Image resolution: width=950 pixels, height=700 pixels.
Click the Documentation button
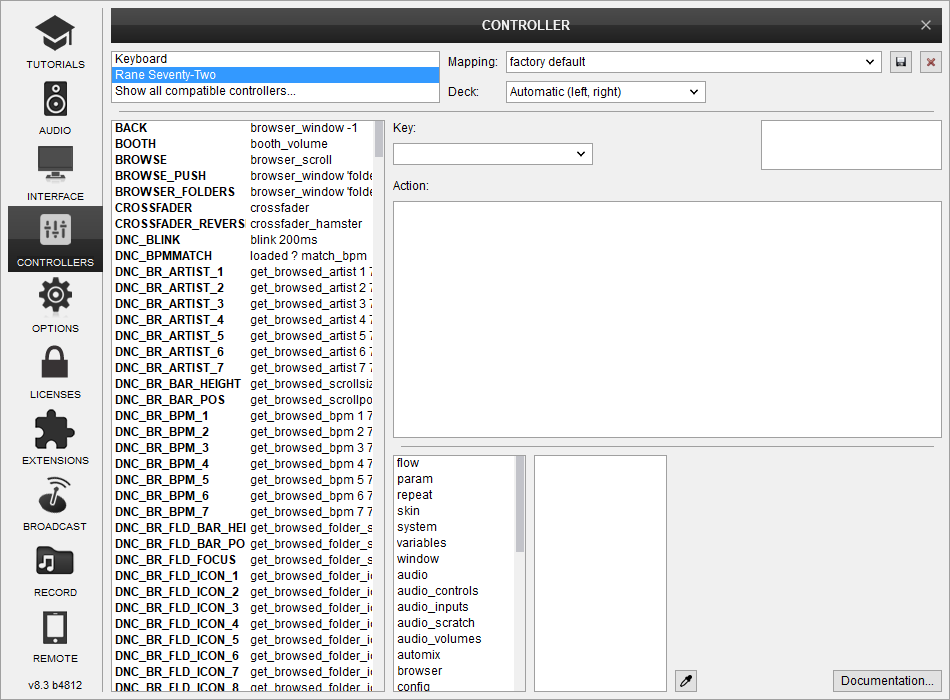tap(887, 681)
